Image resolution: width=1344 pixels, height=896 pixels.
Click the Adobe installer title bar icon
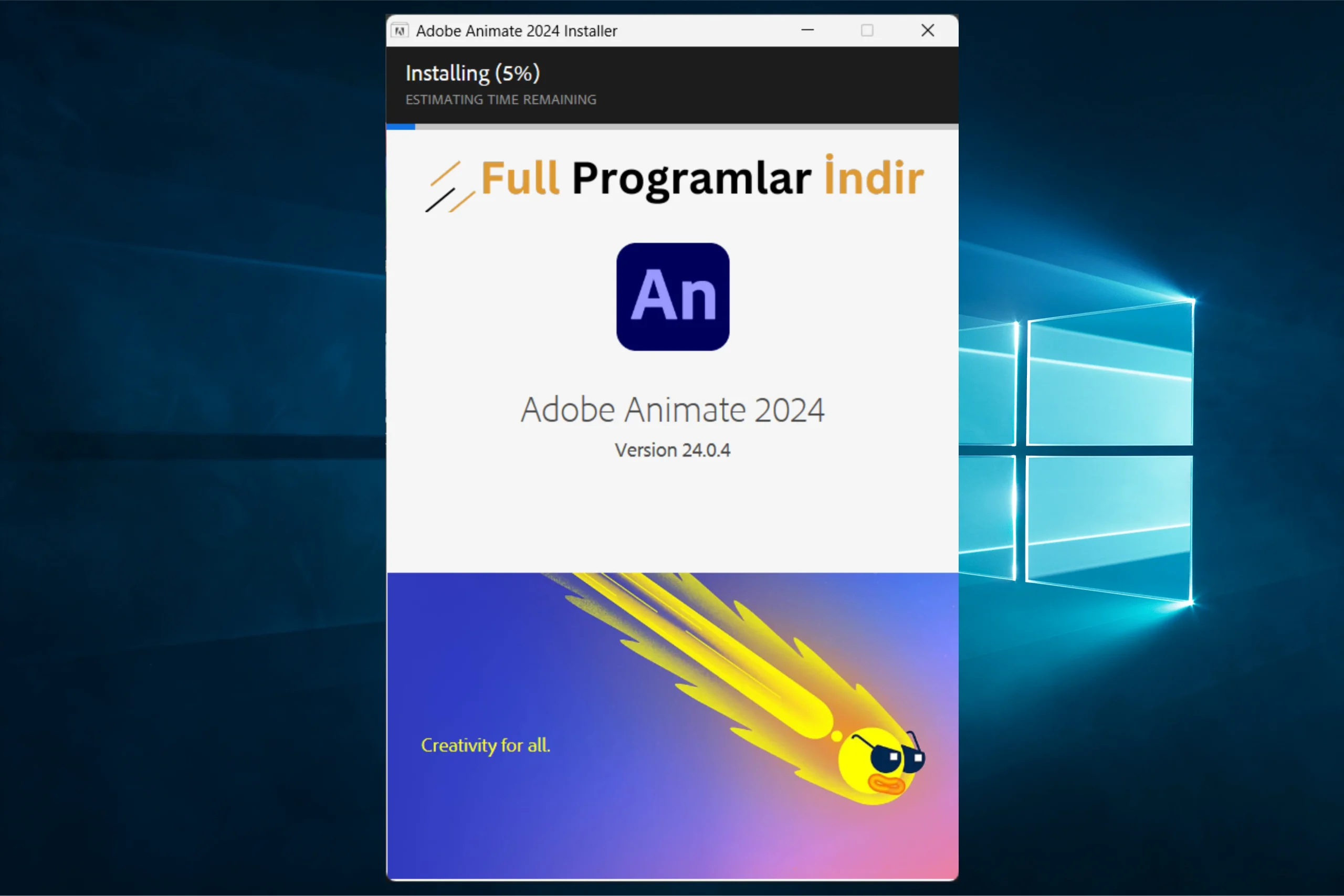click(x=400, y=30)
